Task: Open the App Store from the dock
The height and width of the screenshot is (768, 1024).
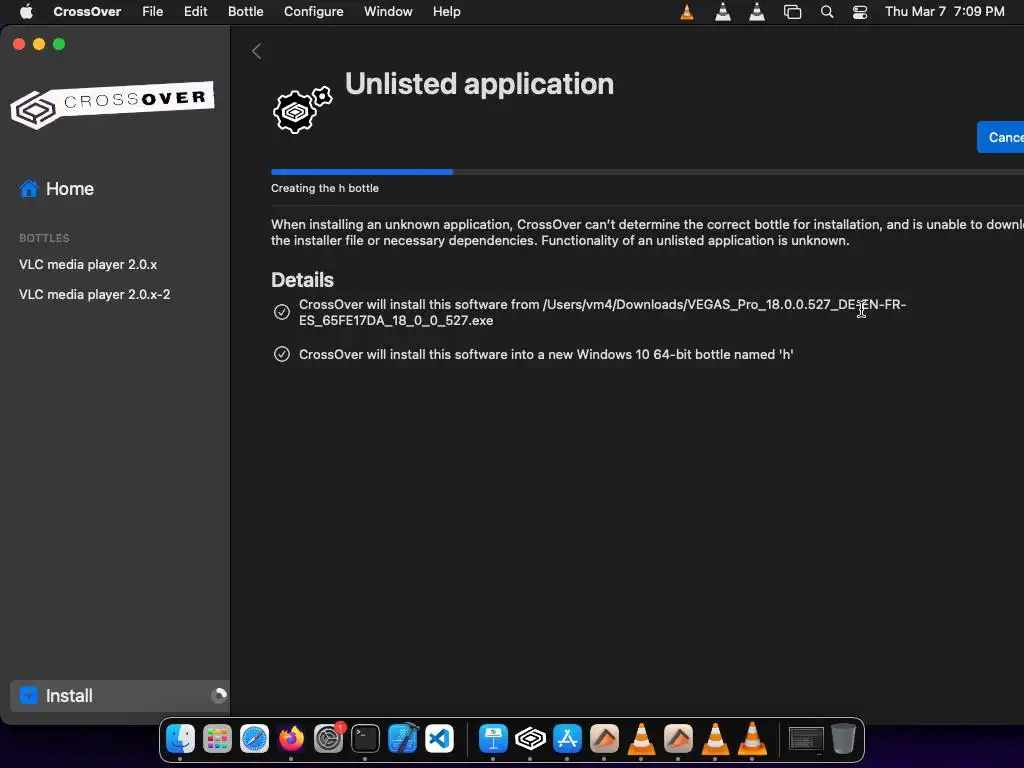Action: pos(567,739)
